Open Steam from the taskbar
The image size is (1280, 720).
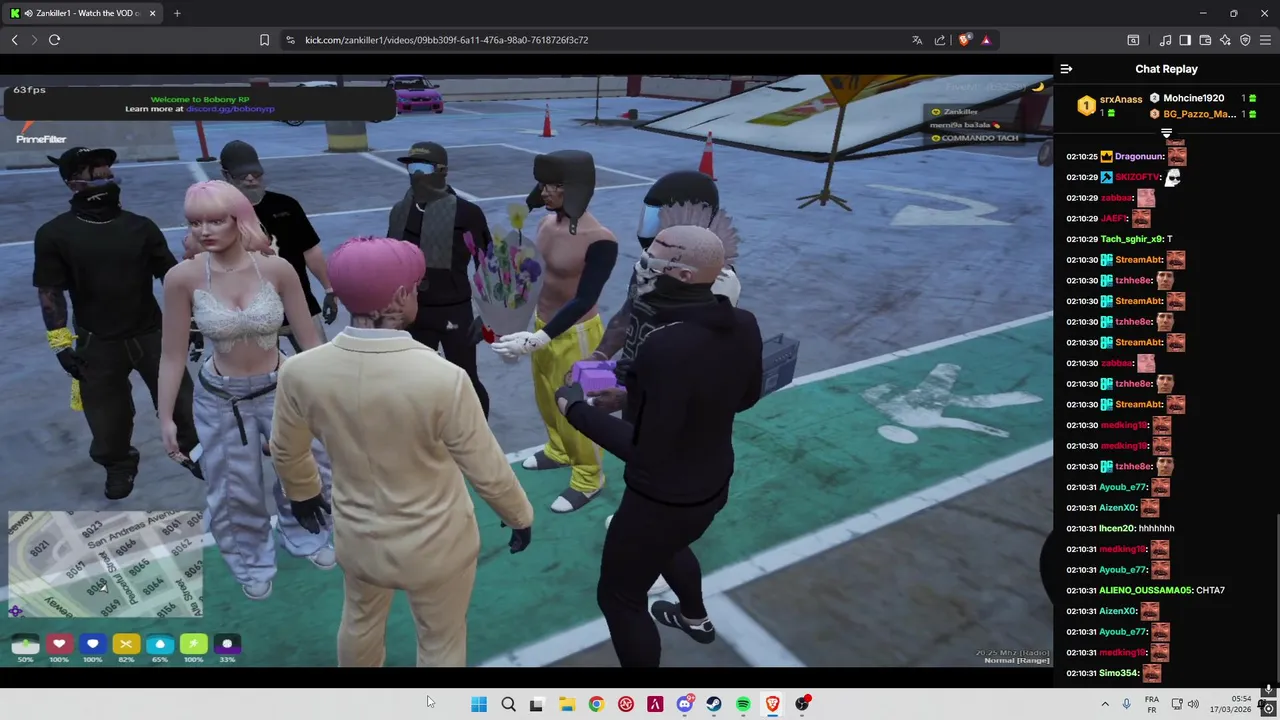pyautogui.click(x=714, y=704)
